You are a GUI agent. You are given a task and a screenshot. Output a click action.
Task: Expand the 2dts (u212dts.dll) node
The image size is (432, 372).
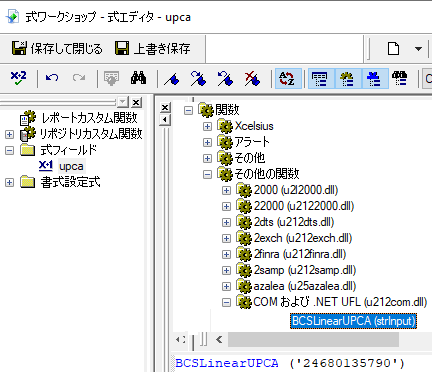tap(226, 222)
